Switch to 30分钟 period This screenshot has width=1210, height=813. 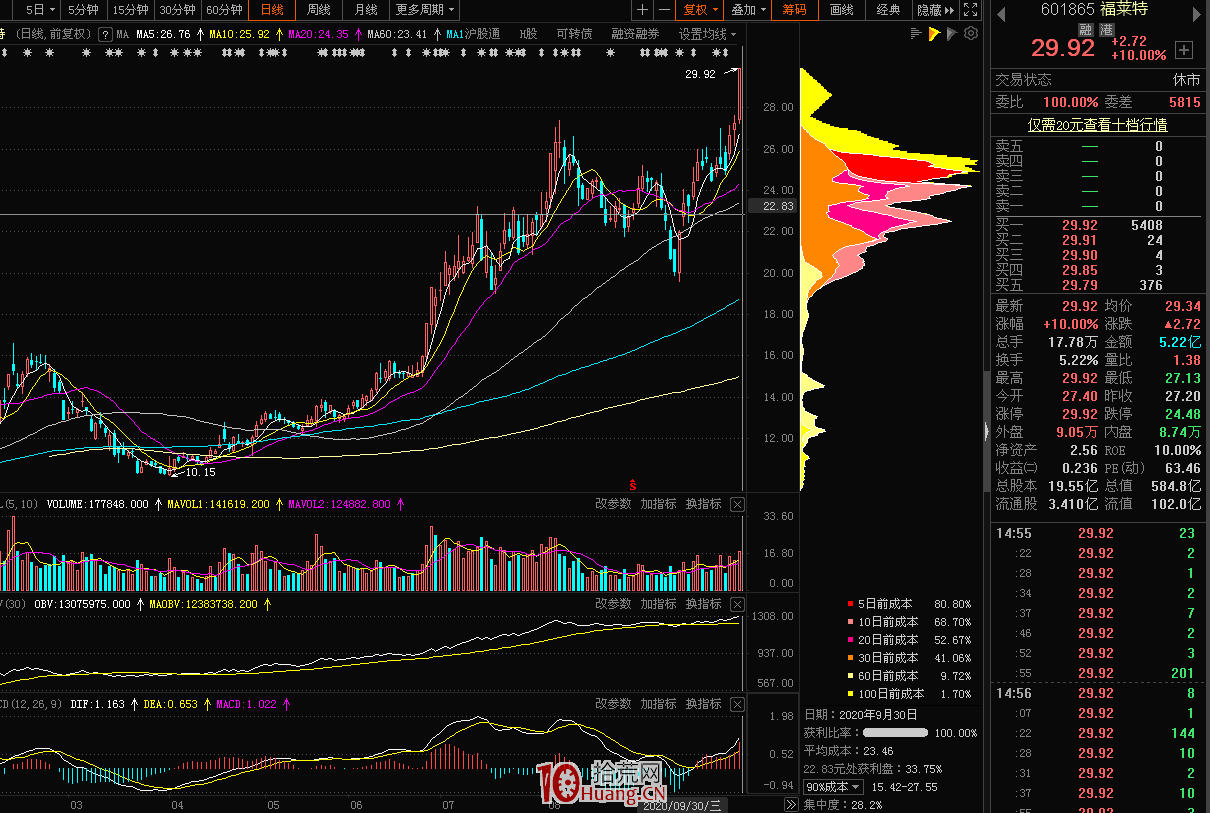[177, 10]
